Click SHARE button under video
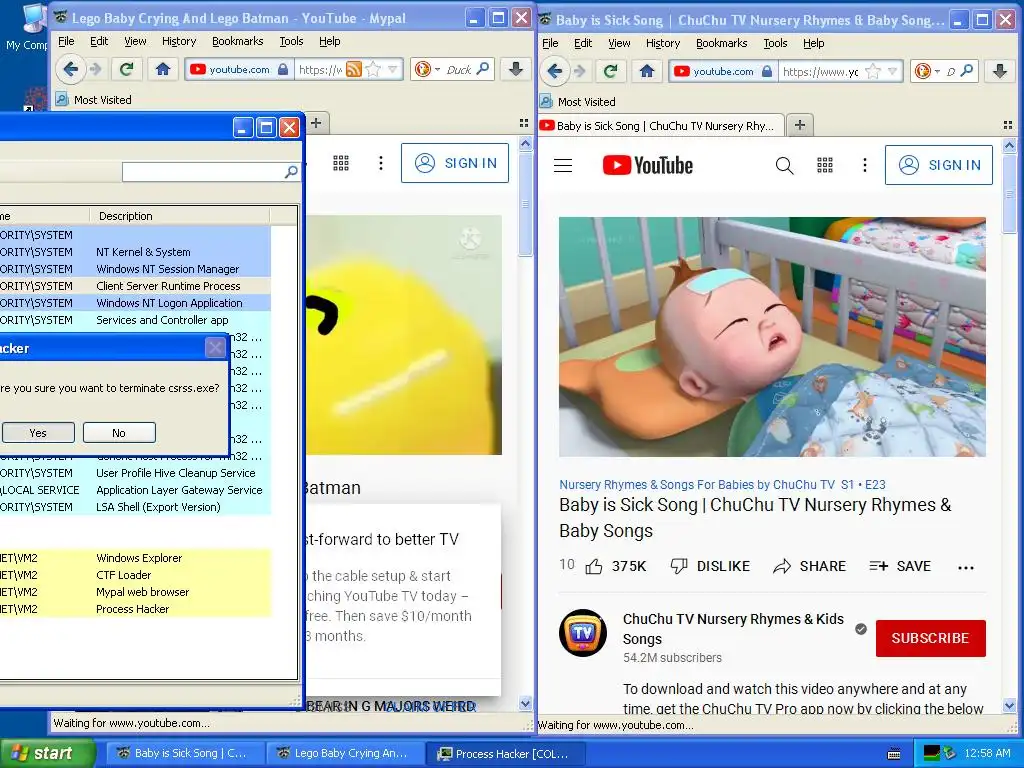 click(809, 566)
